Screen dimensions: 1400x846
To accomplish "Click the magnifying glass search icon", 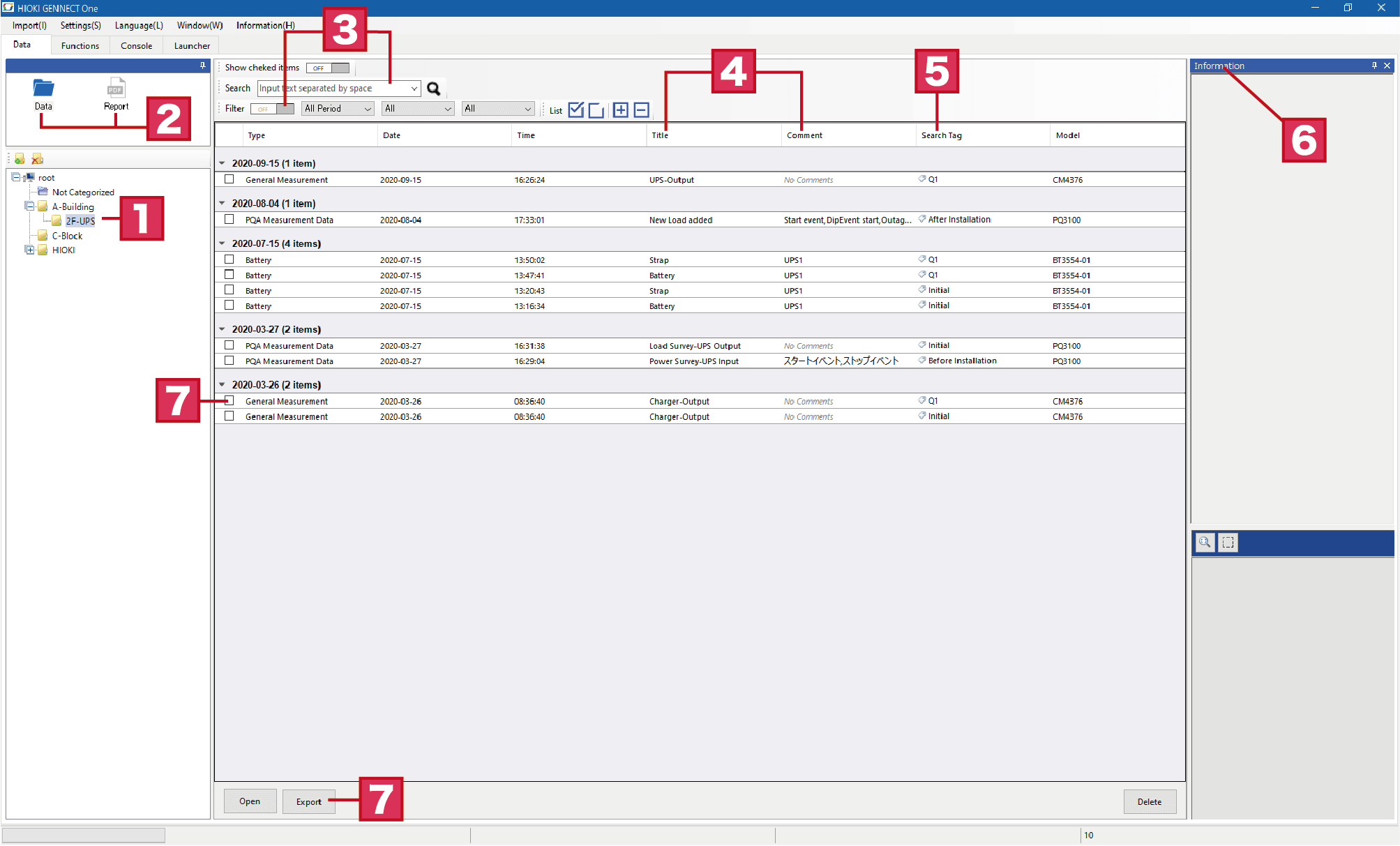I will tap(433, 89).
